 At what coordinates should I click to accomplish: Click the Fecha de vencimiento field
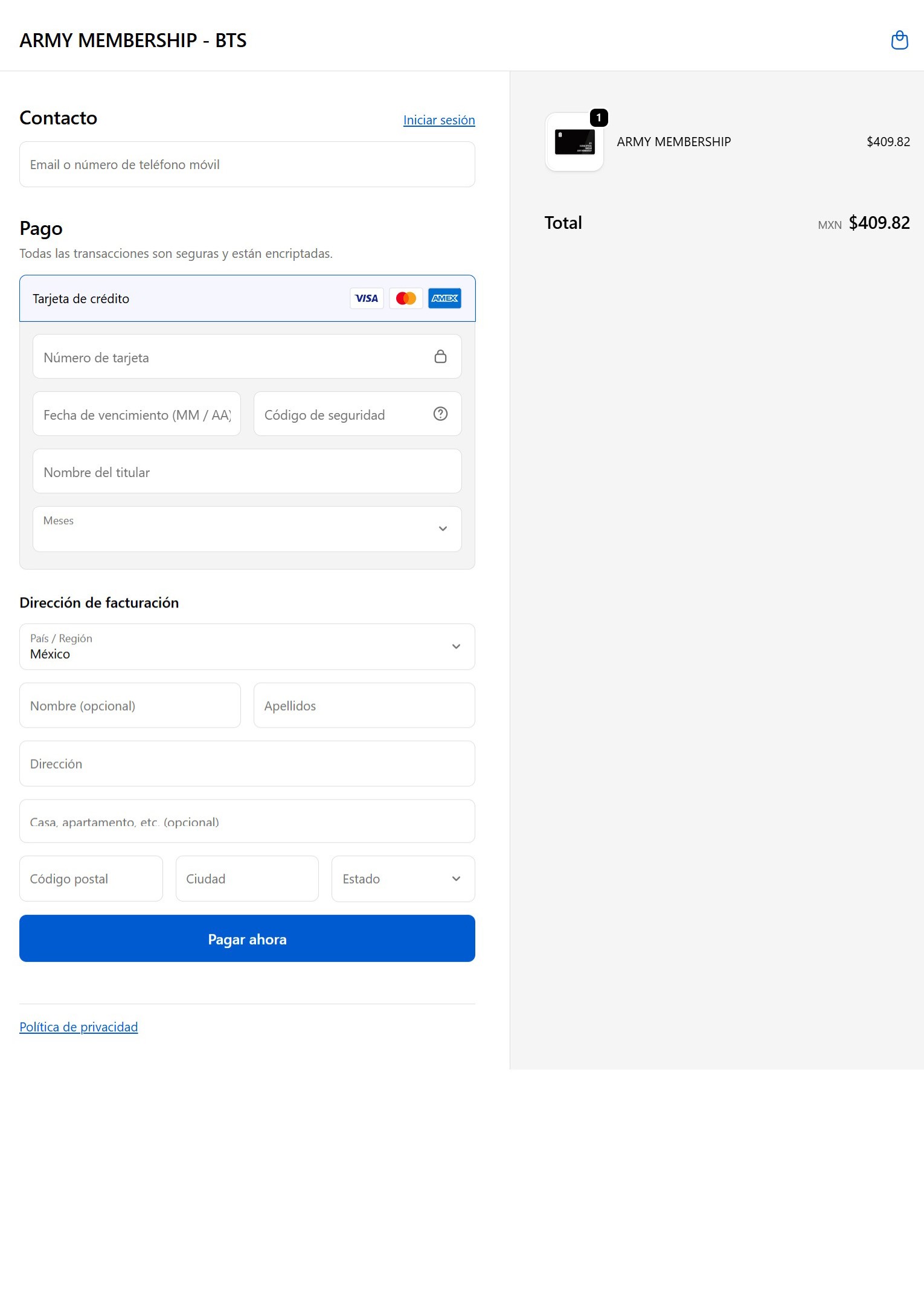tap(136, 414)
